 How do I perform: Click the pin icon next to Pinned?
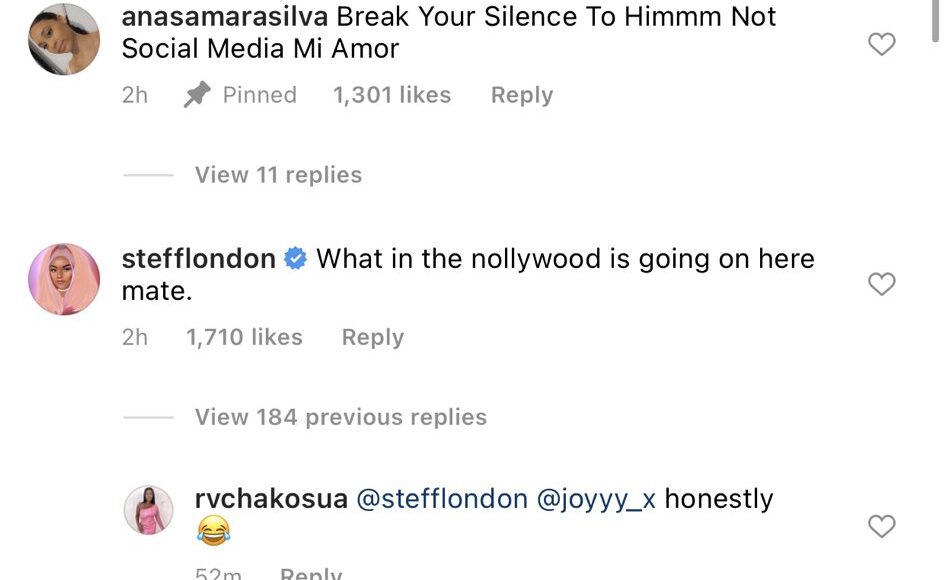[x=195, y=95]
